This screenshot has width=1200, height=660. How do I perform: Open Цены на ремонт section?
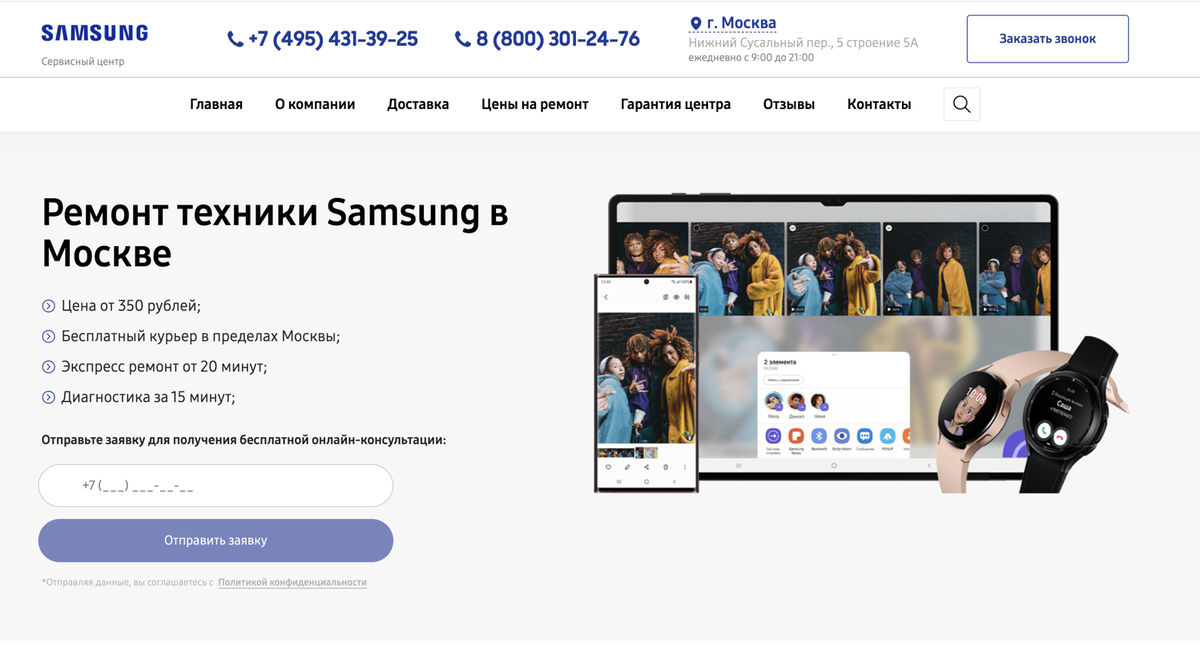[x=535, y=104]
